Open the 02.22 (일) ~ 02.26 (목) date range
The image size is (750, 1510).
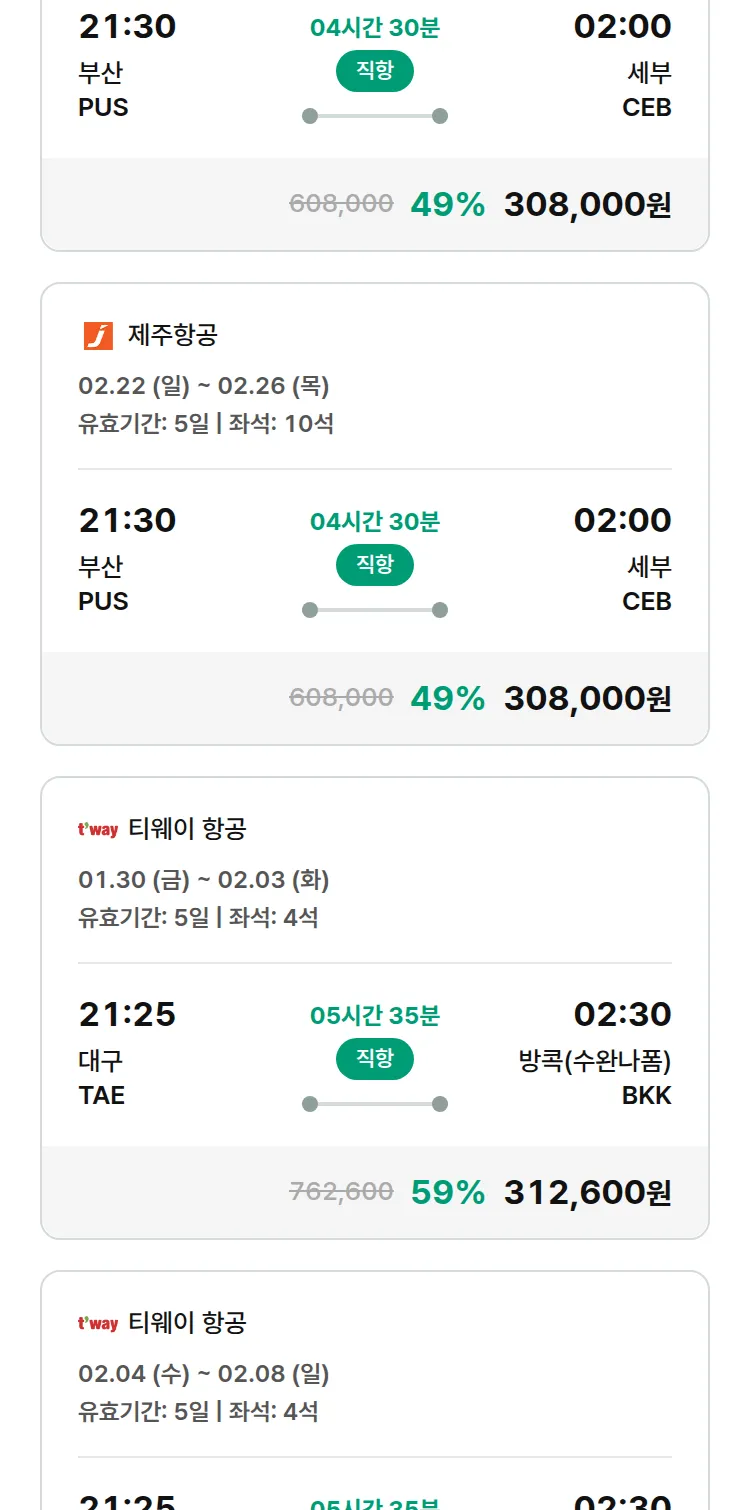coord(204,385)
